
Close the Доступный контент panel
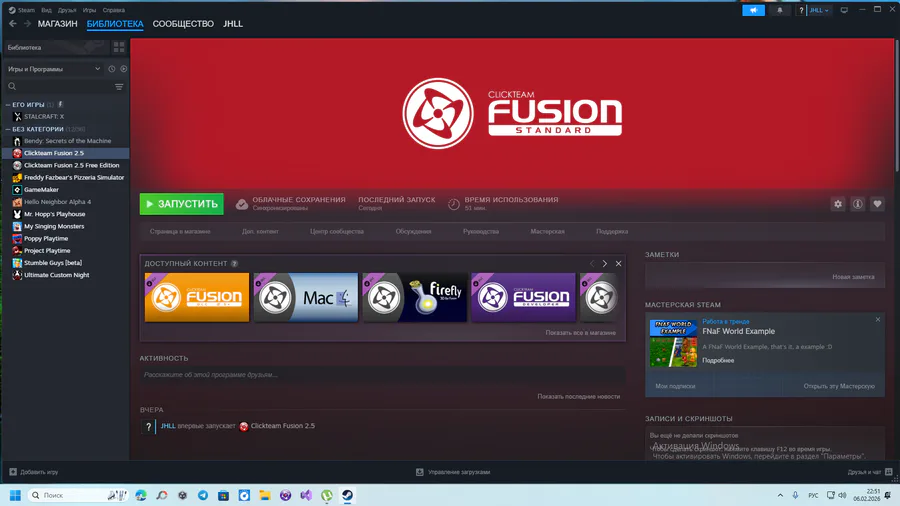(x=618, y=263)
